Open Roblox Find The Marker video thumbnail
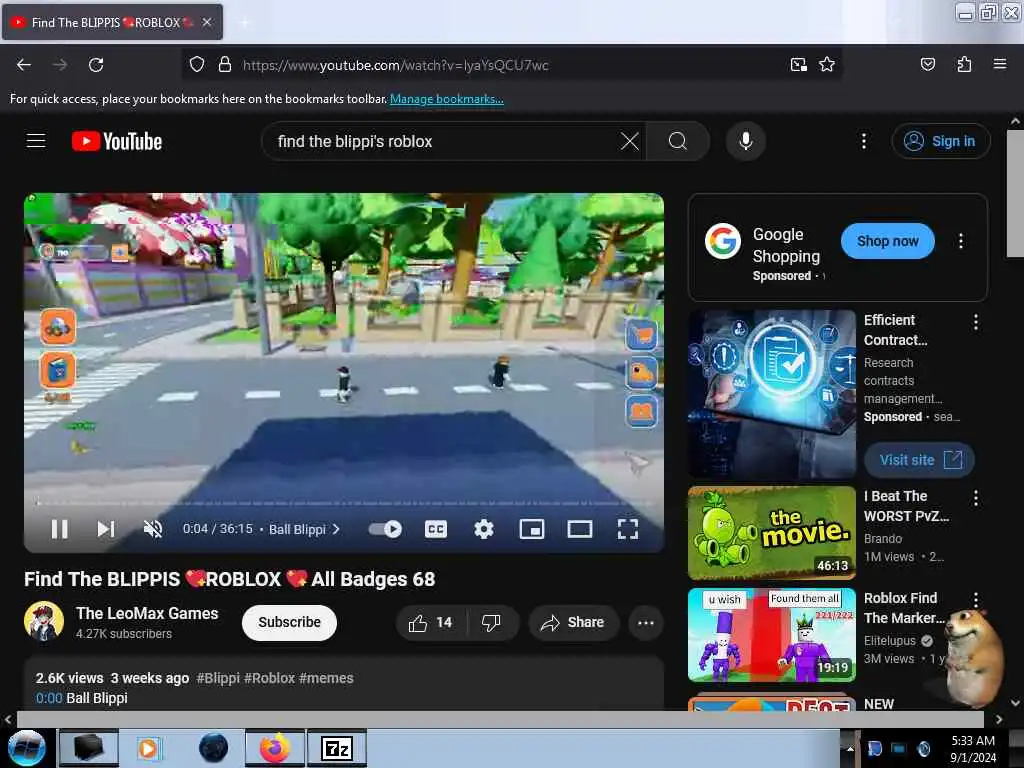 click(x=772, y=635)
